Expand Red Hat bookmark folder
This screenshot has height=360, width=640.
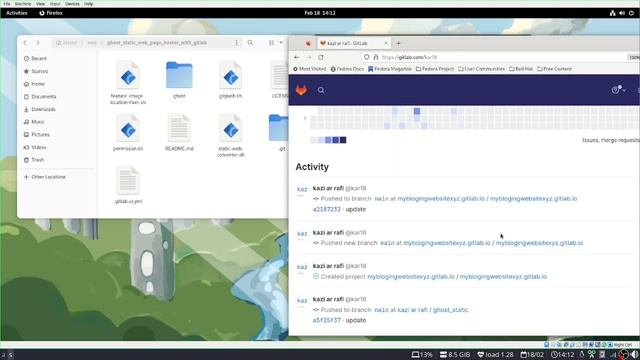point(521,69)
